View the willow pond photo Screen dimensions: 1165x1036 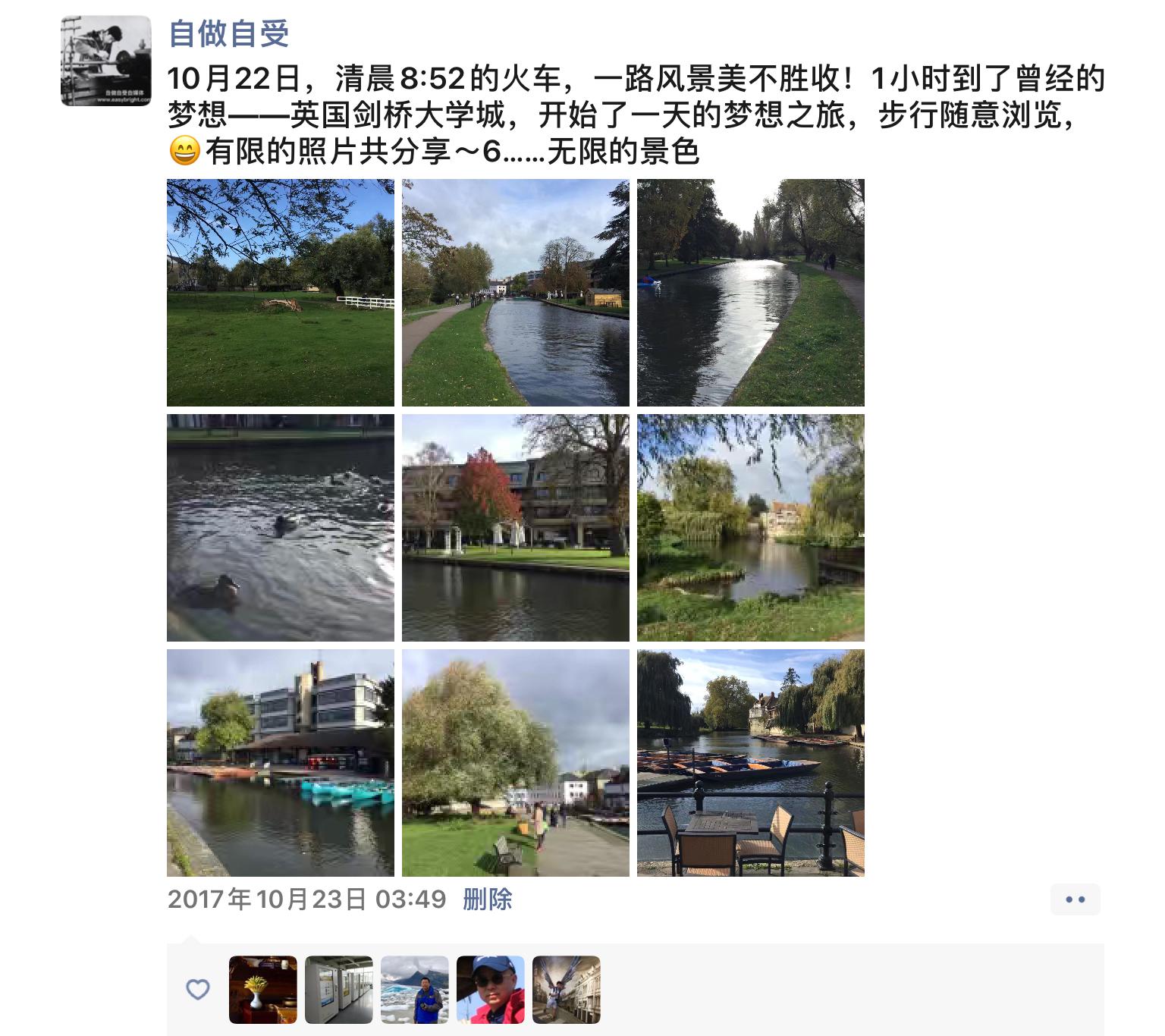coord(751,528)
